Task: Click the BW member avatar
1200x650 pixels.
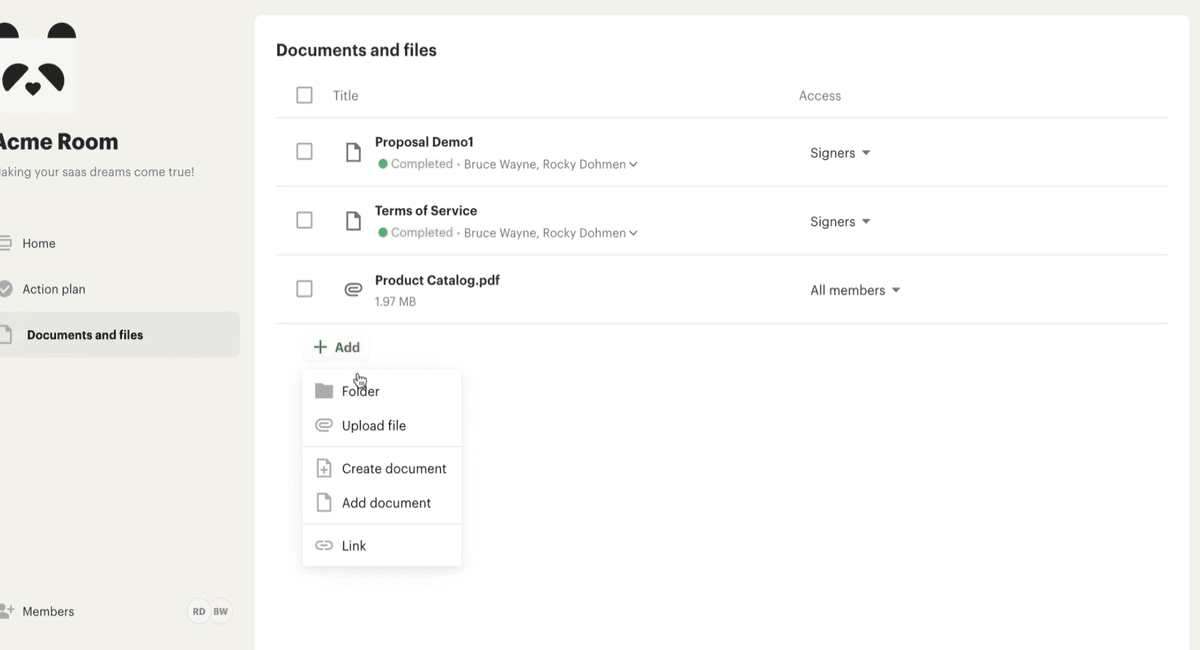Action: [220, 611]
